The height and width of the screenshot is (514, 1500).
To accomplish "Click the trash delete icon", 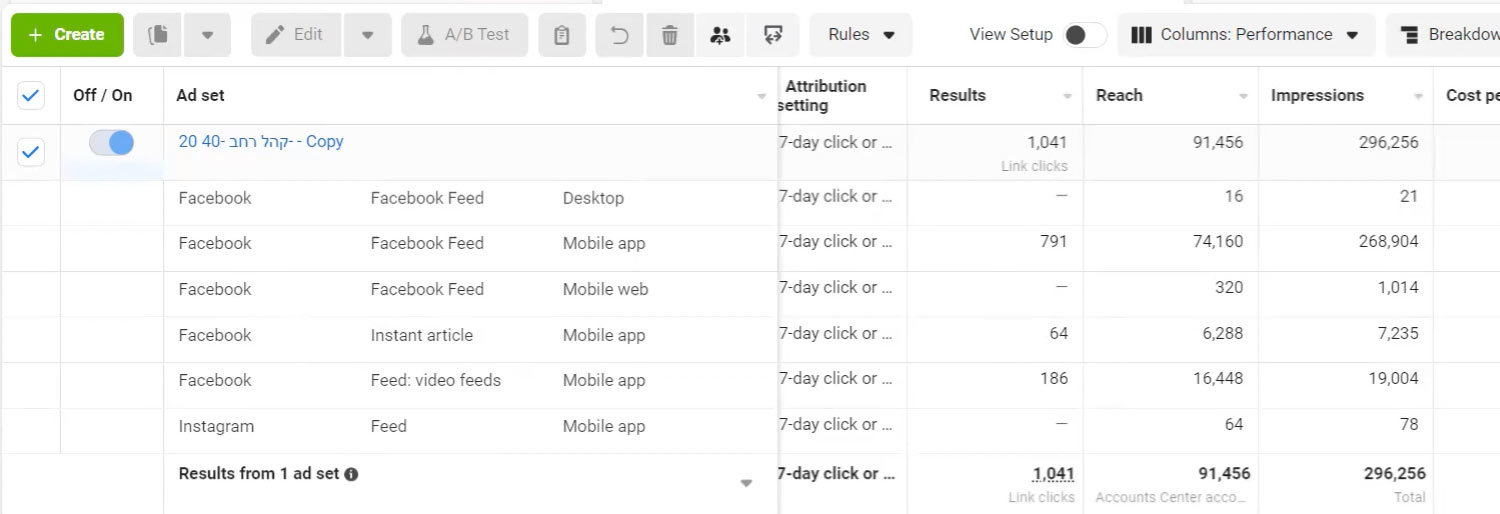I will (670, 35).
